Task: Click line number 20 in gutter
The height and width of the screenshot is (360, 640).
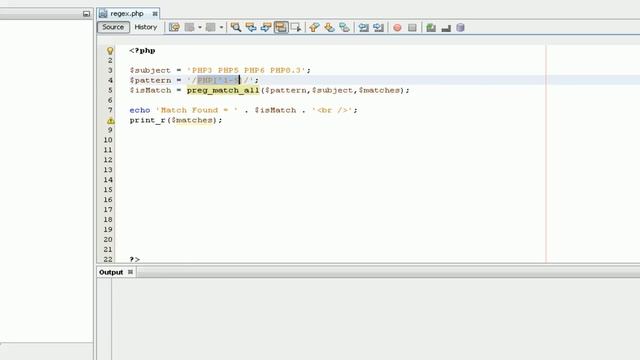Action: pos(108,240)
